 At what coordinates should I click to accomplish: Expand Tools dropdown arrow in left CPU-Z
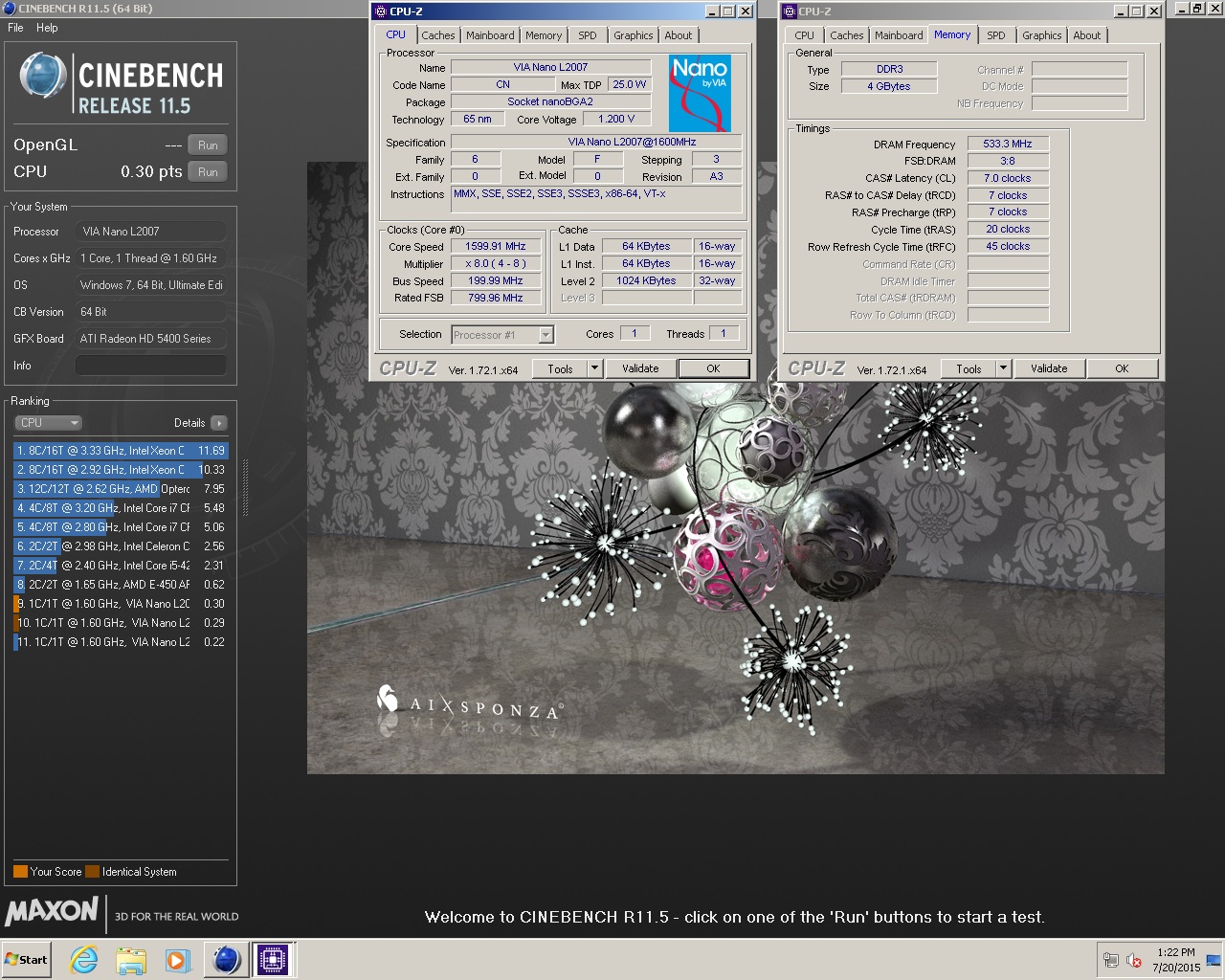point(594,368)
